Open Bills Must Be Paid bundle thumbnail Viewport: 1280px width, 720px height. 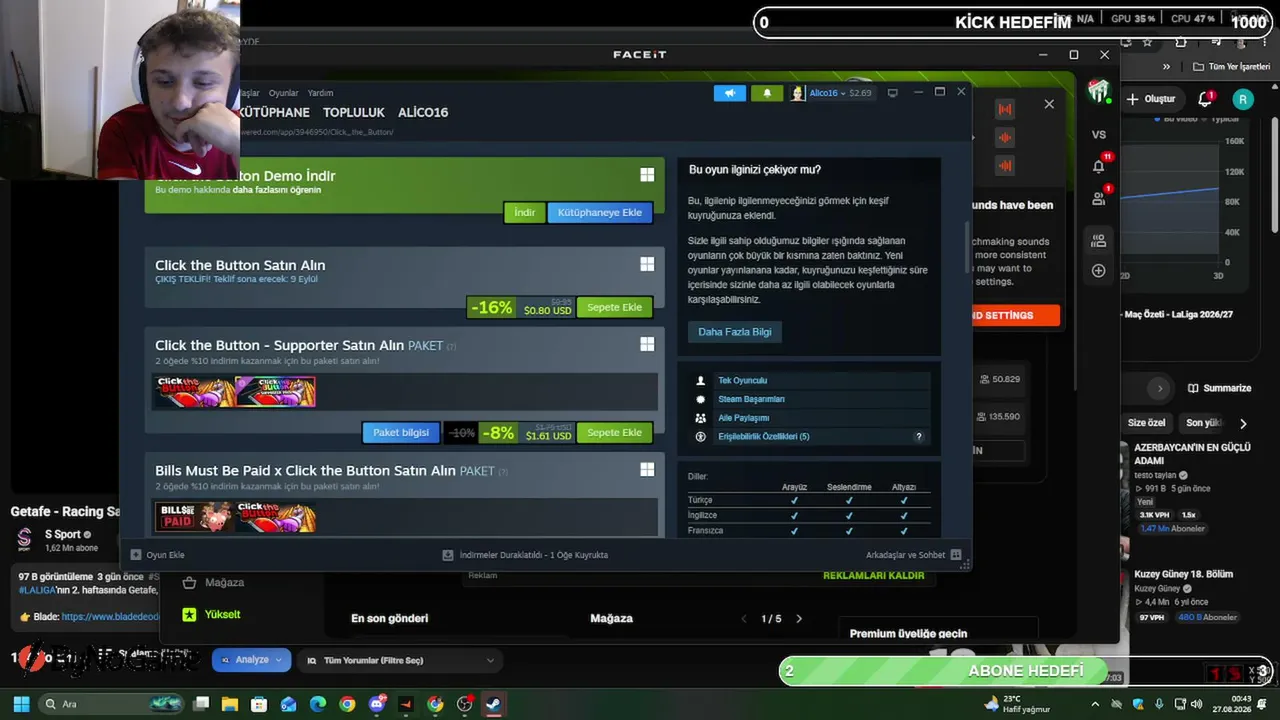[x=235, y=517]
